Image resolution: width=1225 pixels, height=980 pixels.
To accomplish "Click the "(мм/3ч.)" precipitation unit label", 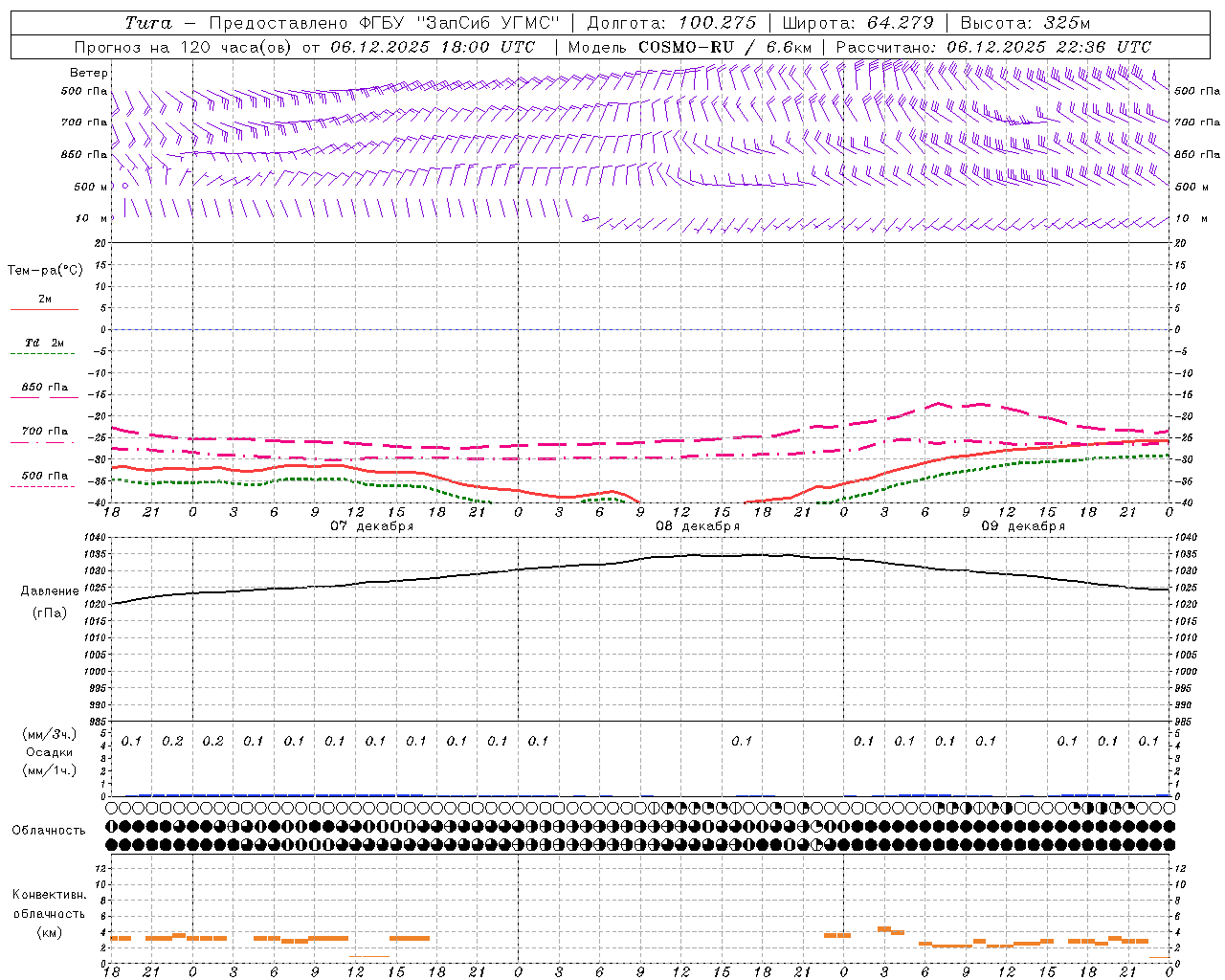I will pyautogui.click(x=49, y=734).
